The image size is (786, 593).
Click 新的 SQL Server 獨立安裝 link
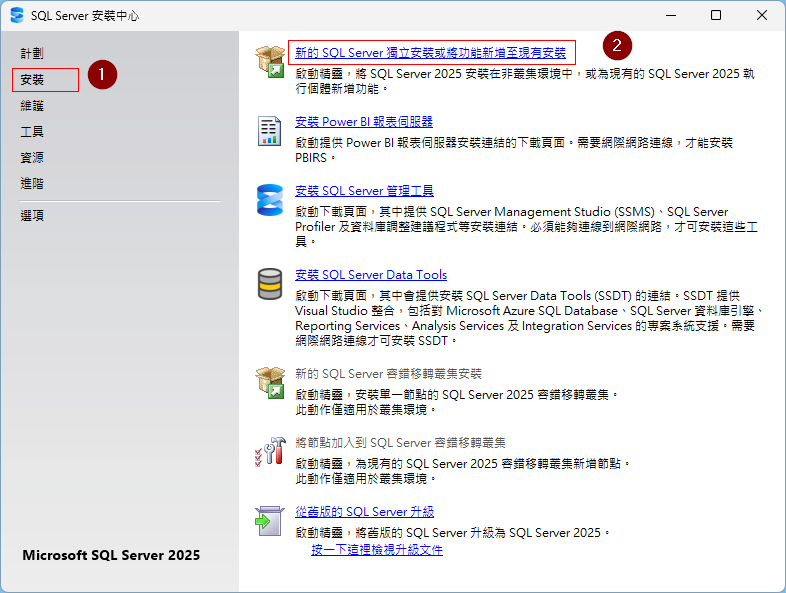[x=430, y=53]
